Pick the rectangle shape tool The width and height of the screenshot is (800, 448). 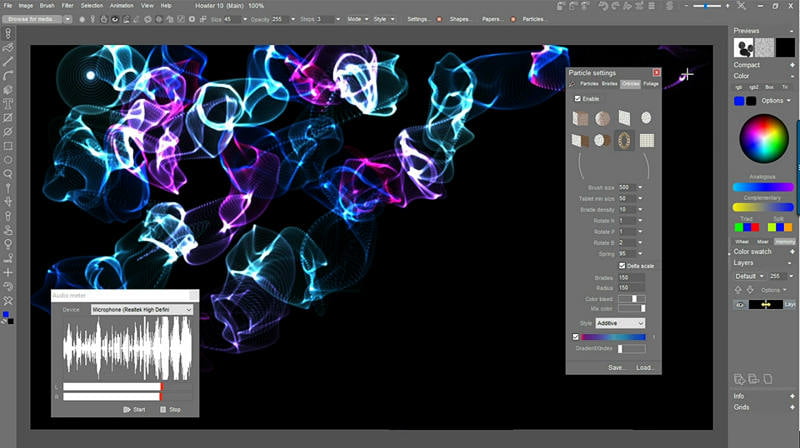[x=8, y=145]
